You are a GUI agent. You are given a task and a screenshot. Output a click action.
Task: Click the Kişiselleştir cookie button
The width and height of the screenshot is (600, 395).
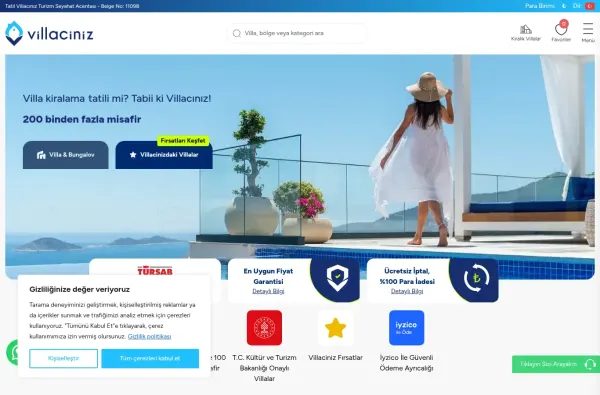64,359
